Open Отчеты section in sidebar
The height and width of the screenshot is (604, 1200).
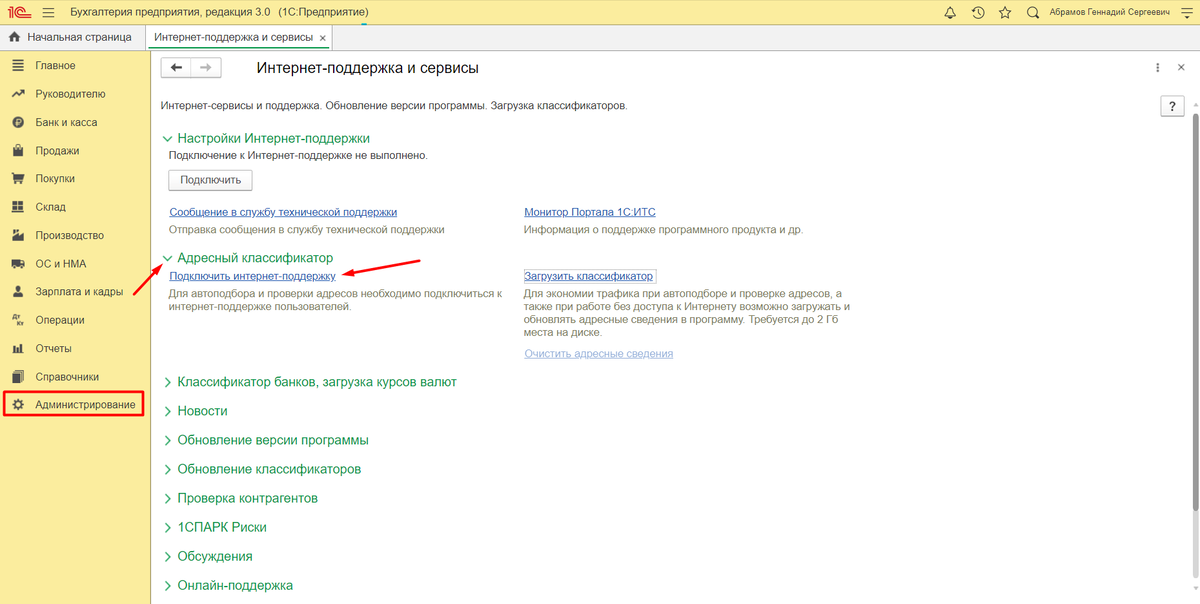coord(53,349)
